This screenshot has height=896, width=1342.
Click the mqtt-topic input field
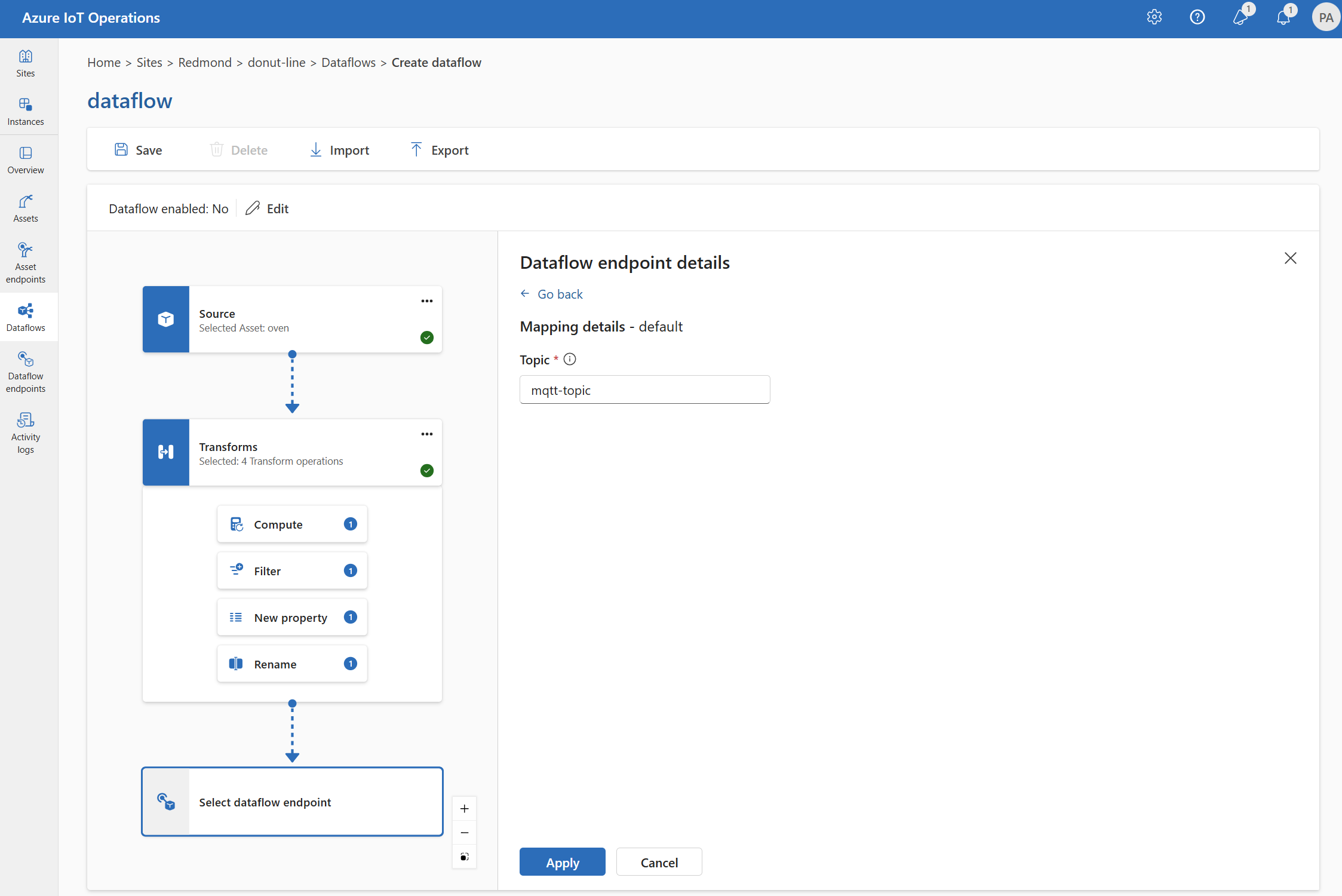(645, 389)
